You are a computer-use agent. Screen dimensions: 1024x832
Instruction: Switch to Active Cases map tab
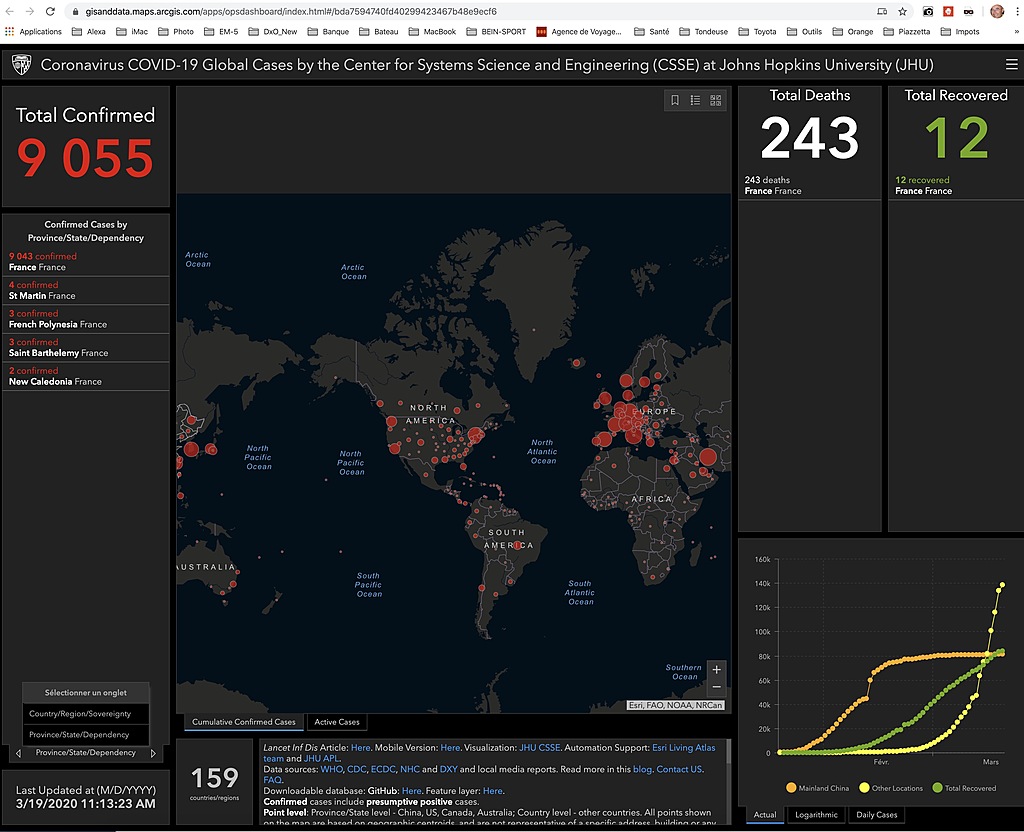tap(337, 722)
